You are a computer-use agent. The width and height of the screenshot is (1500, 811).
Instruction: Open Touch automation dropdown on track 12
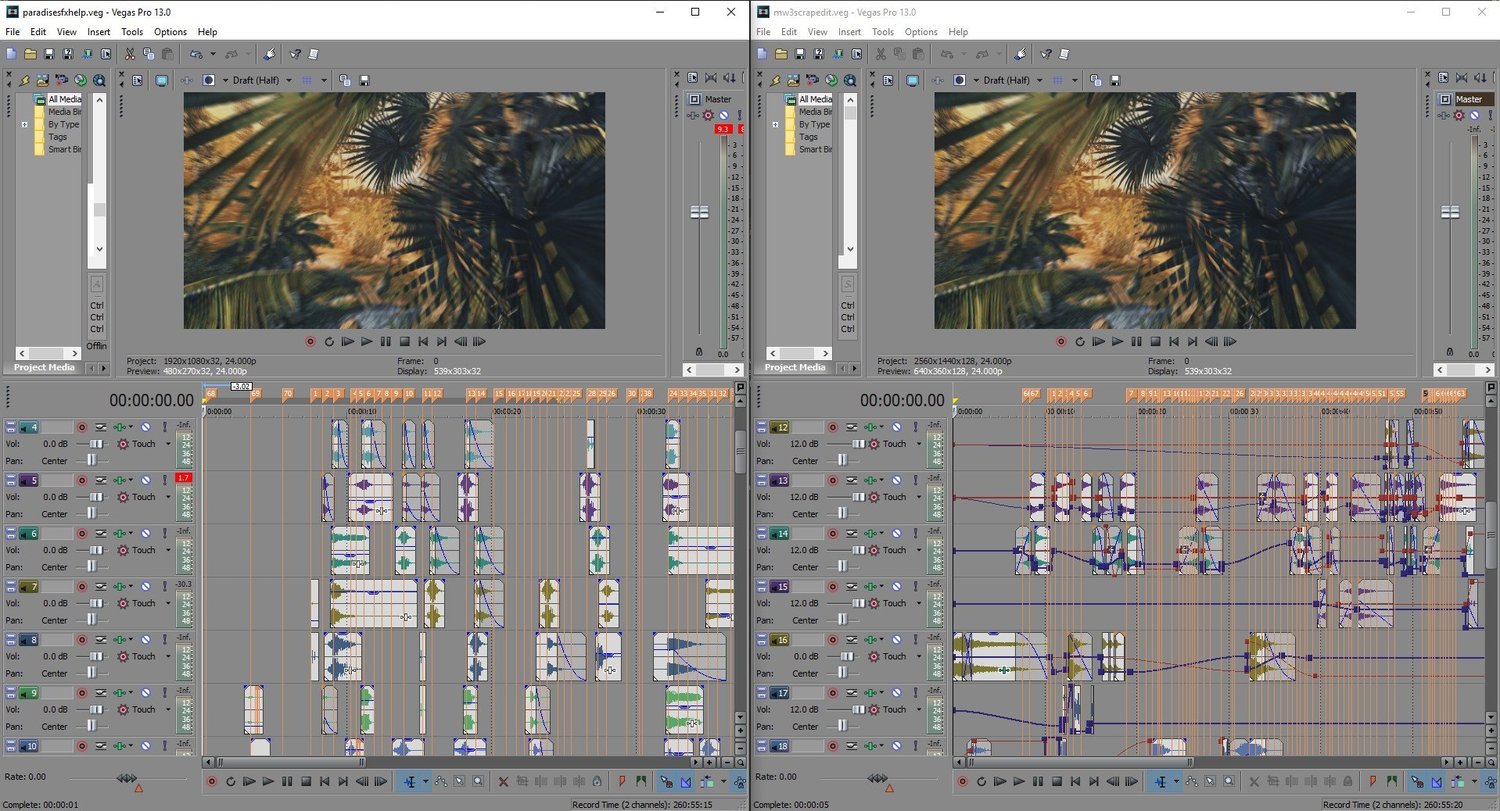(917, 444)
